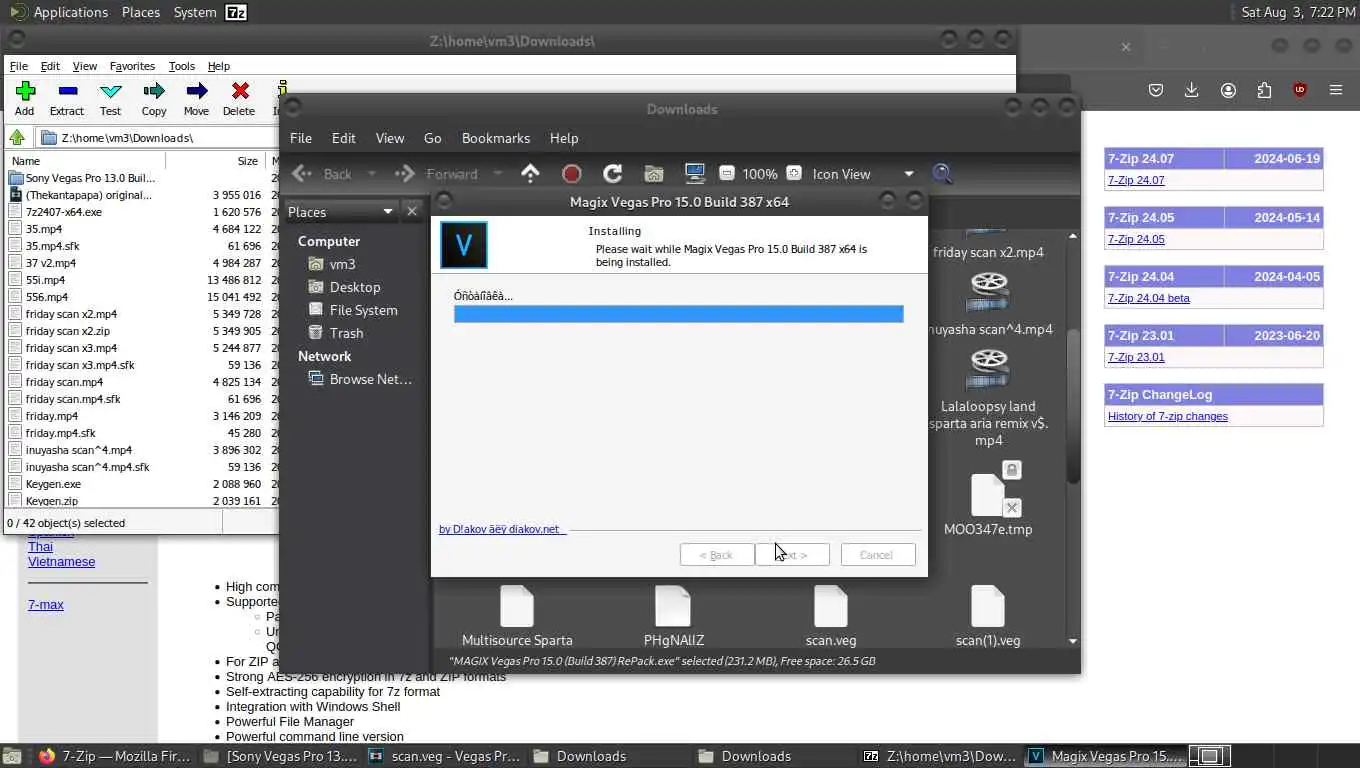The height and width of the screenshot is (768, 1360).
Task: Open the Favorites menu in 7-Zip
Action: click(x=132, y=66)
